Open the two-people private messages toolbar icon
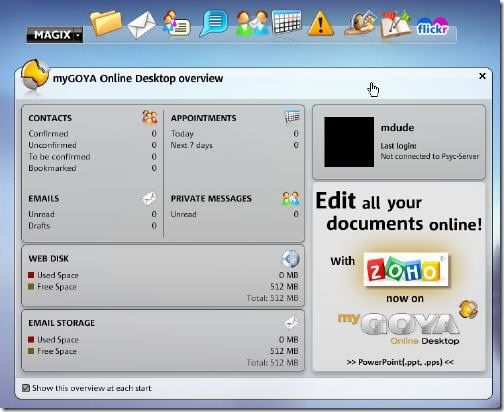This screenshot has width=504, height=412. [x=252, y=23]
